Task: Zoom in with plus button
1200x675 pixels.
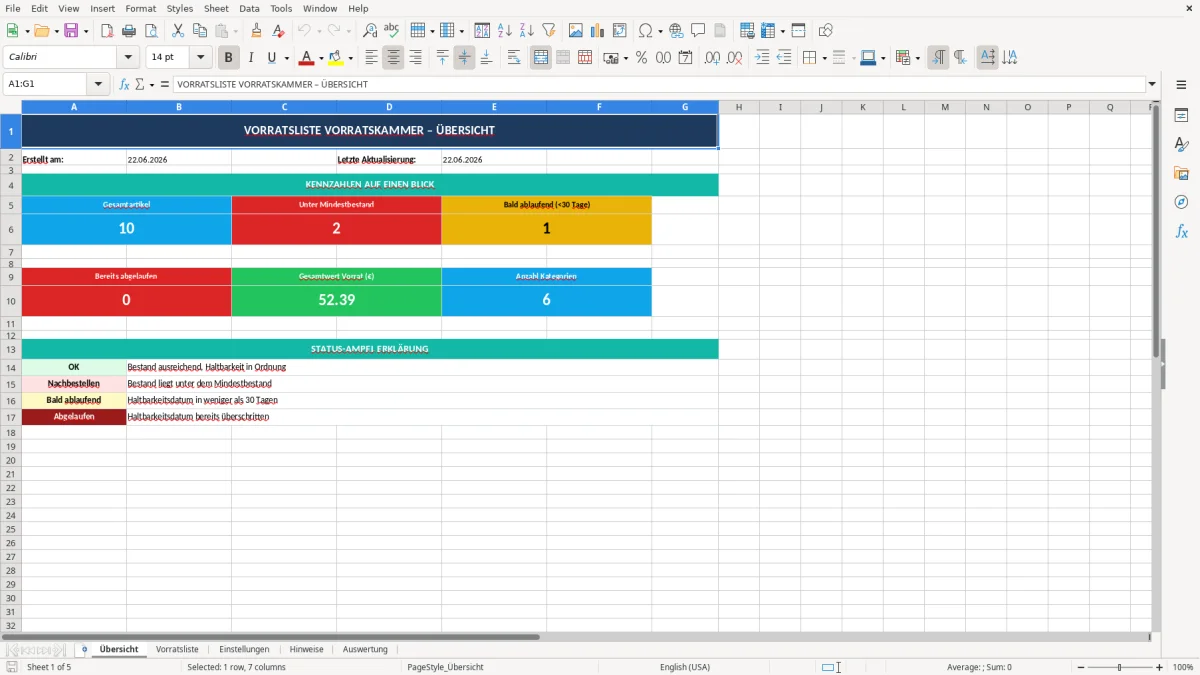Action: [x=1160, y=667]
